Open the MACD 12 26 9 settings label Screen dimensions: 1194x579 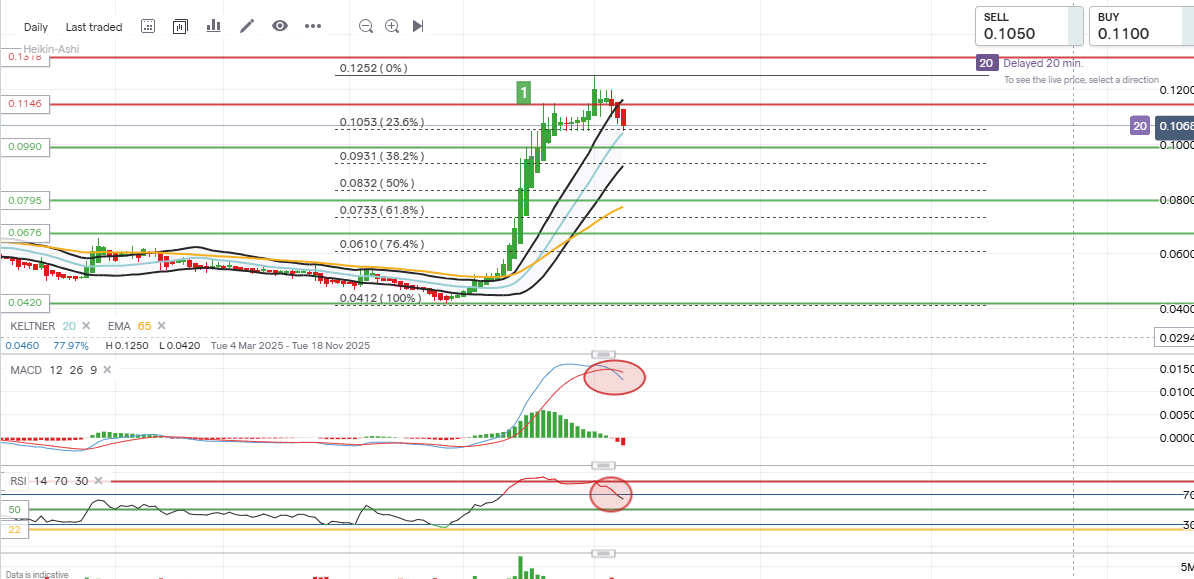coord(50,371)
